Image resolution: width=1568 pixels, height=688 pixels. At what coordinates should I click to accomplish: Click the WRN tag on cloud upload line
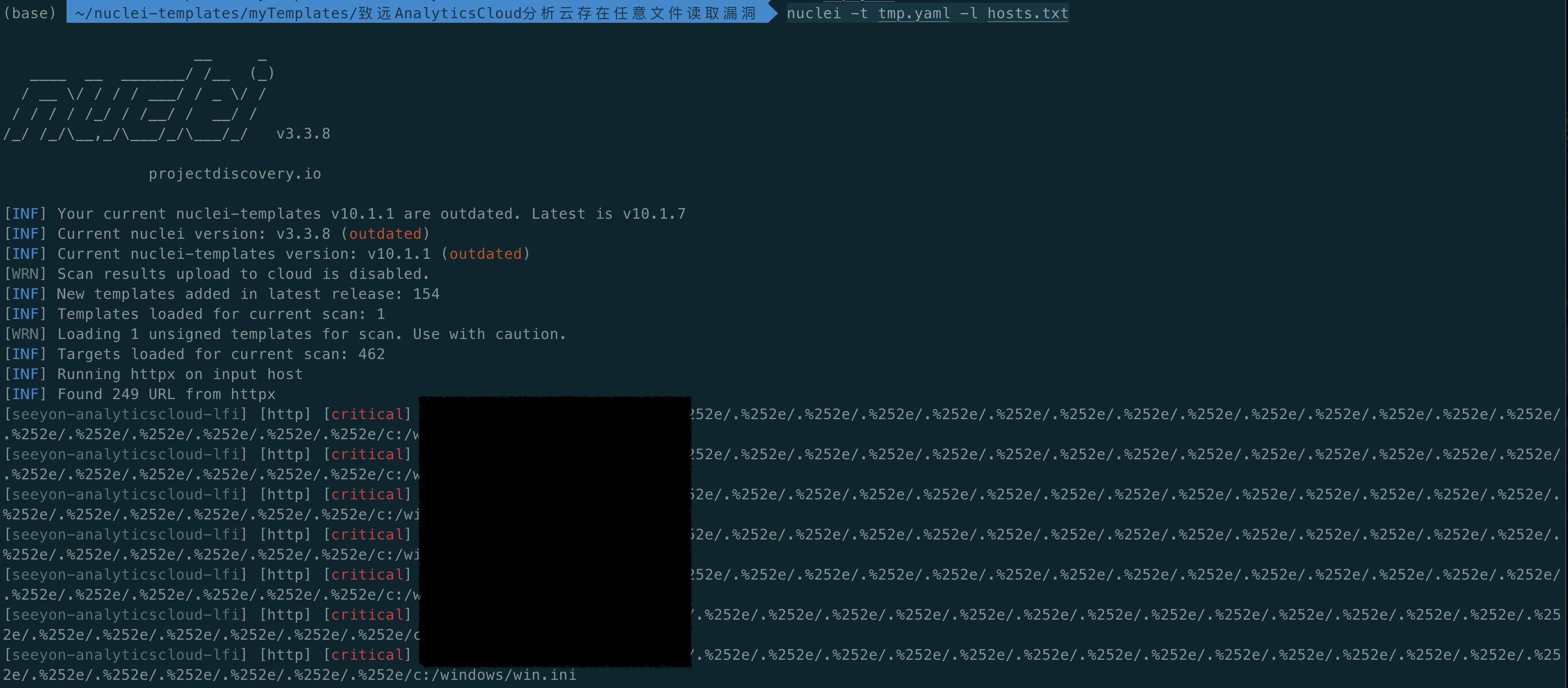pyautogui.click(x=25, y=274)
